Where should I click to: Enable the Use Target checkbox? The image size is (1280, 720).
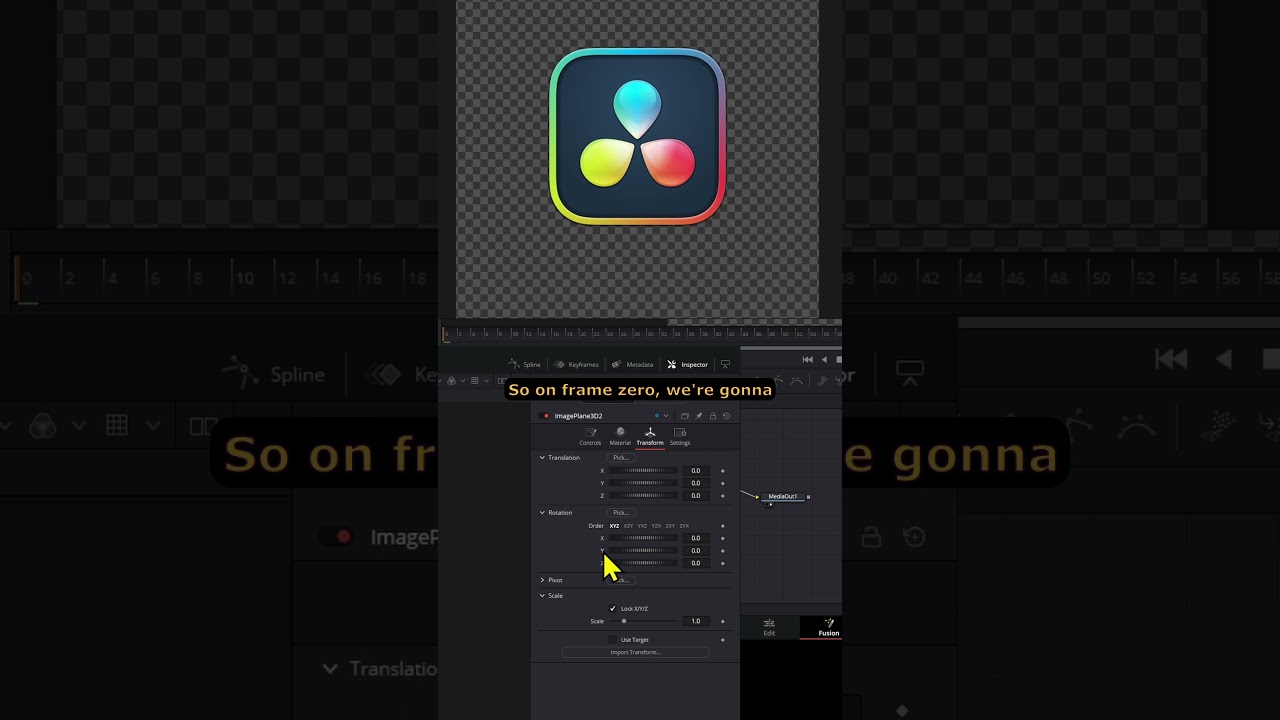point(613,639)
